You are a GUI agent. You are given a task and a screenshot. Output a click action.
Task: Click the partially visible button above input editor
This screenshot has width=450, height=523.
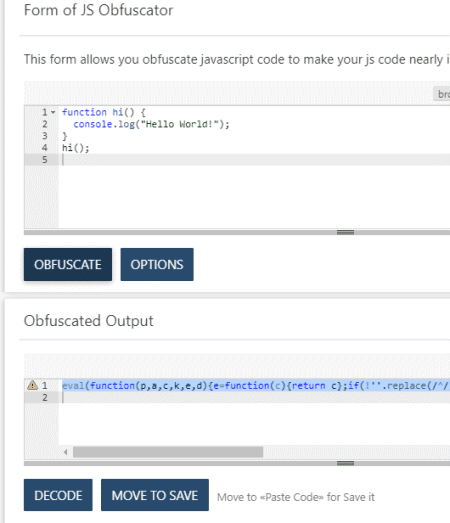click(x=442, y=94)
